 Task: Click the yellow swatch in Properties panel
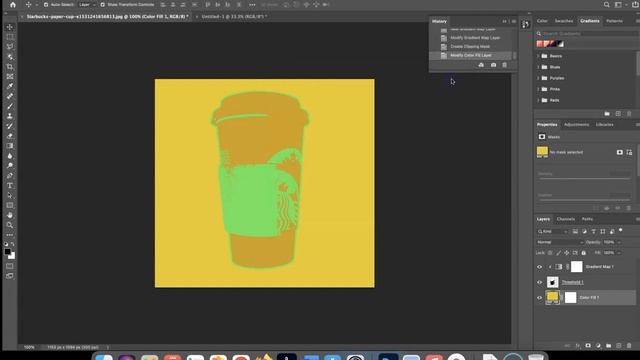pos(542,152)
